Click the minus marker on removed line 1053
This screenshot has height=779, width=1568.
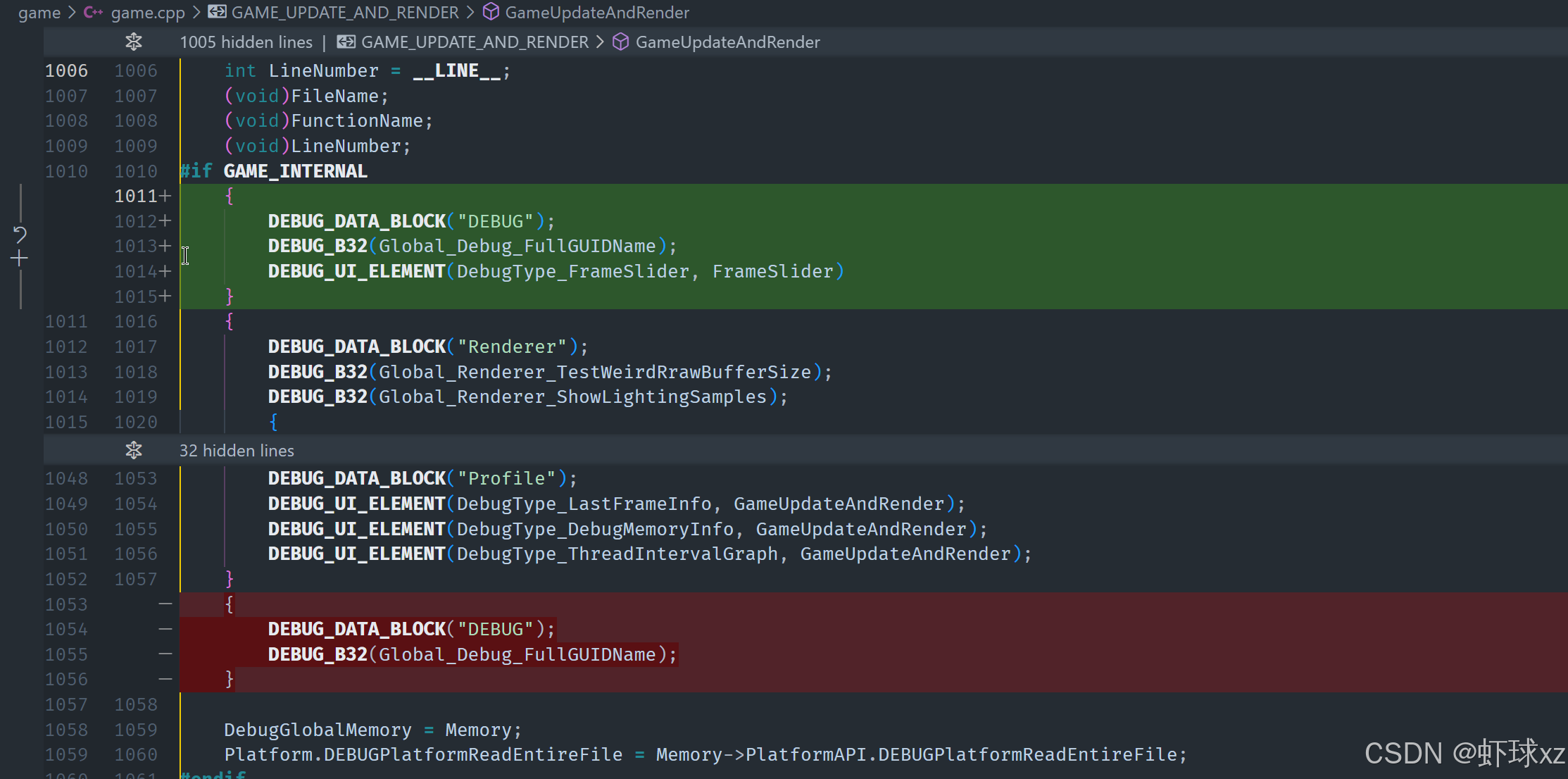pos(165,604)
